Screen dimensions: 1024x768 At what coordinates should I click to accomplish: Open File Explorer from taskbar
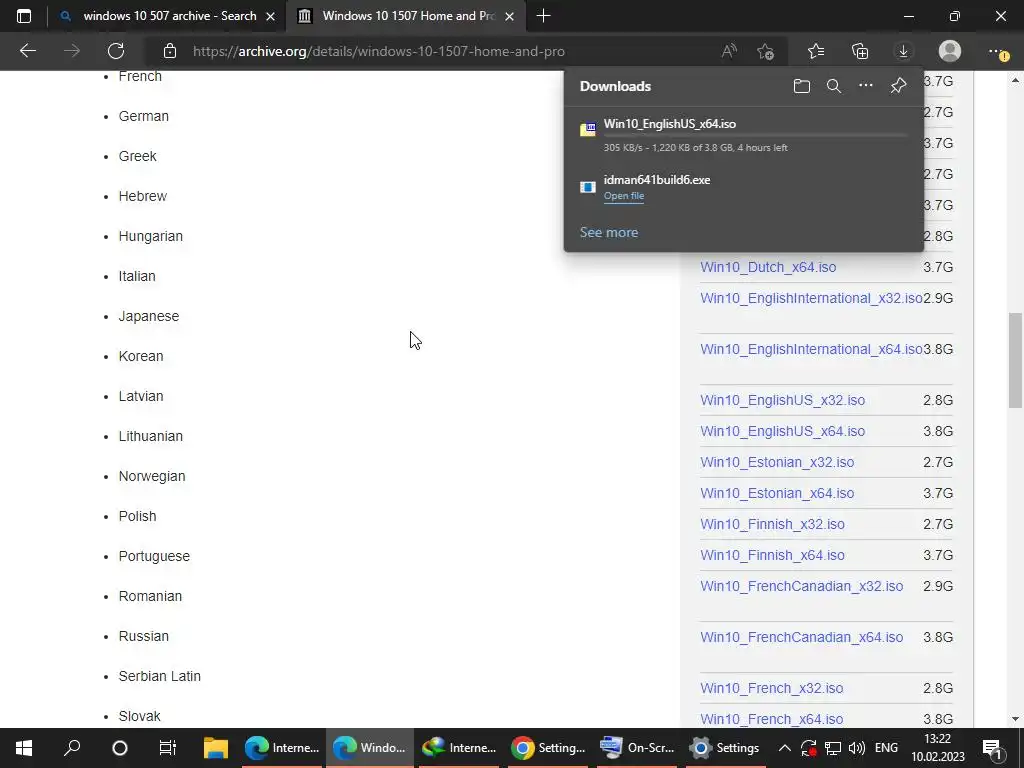tap(216, 748)
